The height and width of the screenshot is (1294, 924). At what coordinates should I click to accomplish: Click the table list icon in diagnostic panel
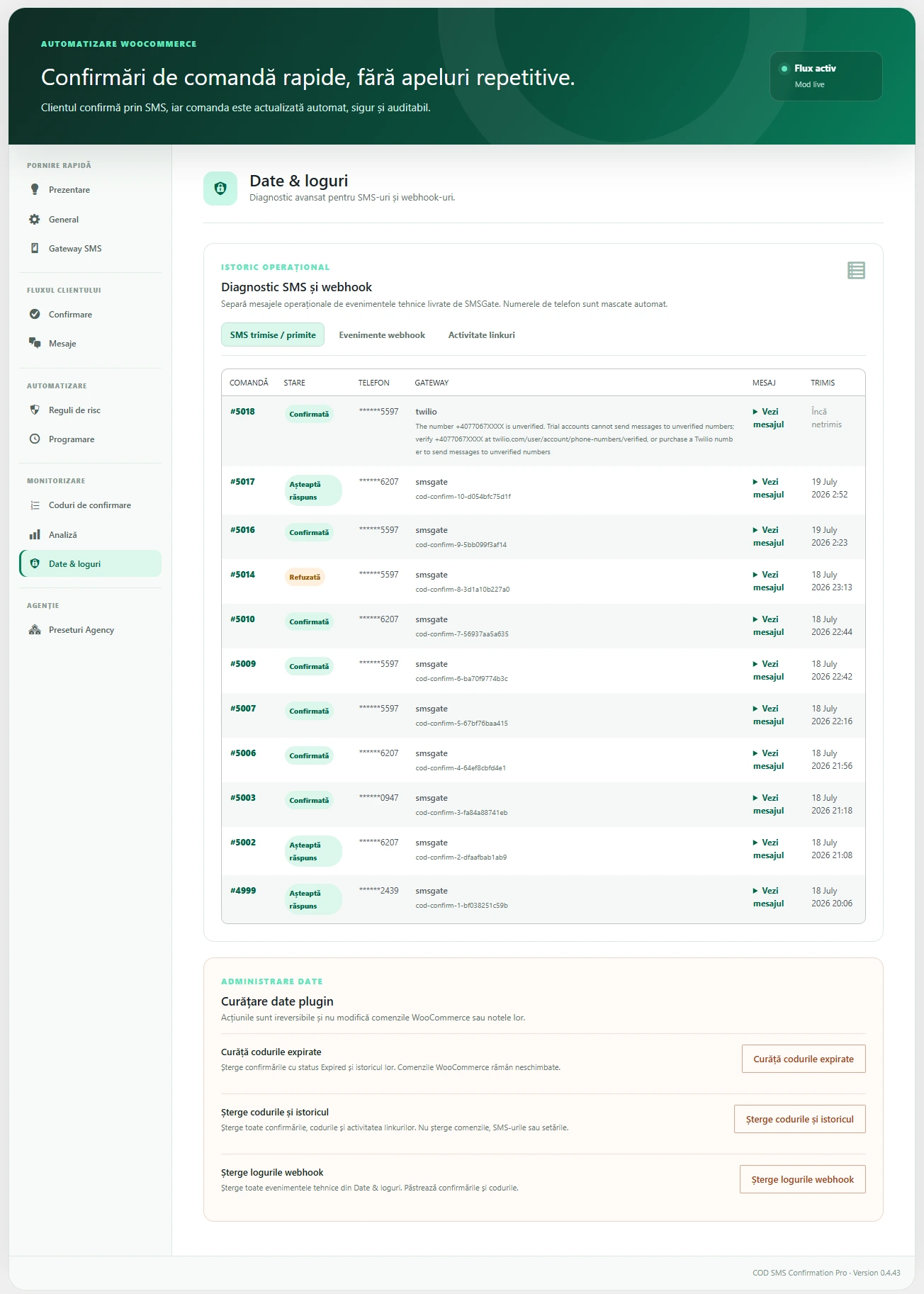[x=856, y=270]
